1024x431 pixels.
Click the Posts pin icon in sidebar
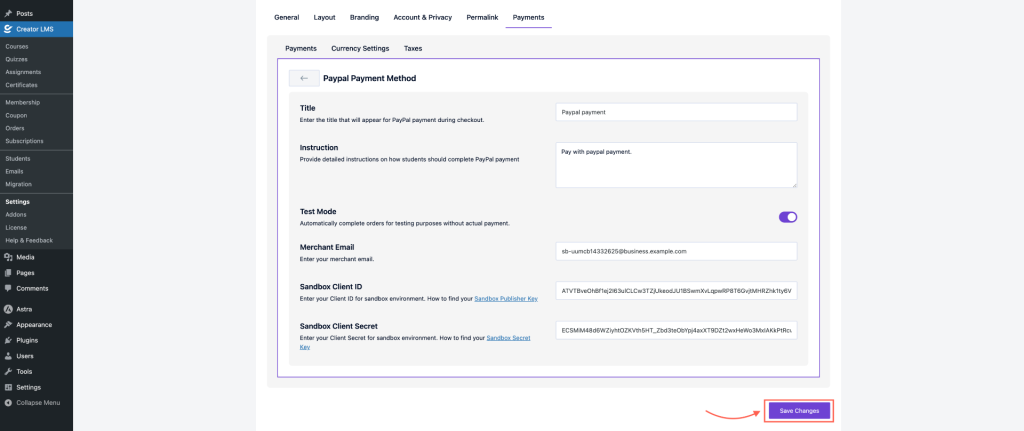pyautogui.click(x=9, y=13)
